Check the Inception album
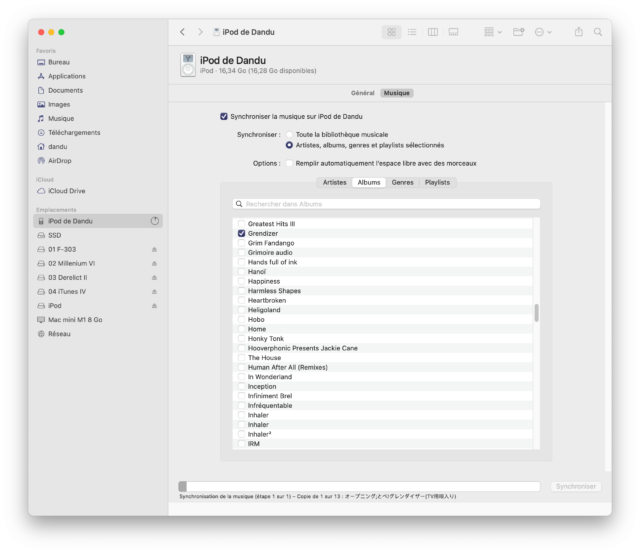The height and width of the screenshot is (553, 640). pos(242,386)
